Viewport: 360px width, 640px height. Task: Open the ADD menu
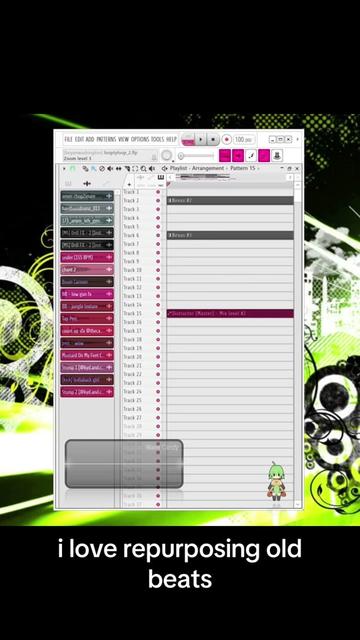click(x=90, y=139)
